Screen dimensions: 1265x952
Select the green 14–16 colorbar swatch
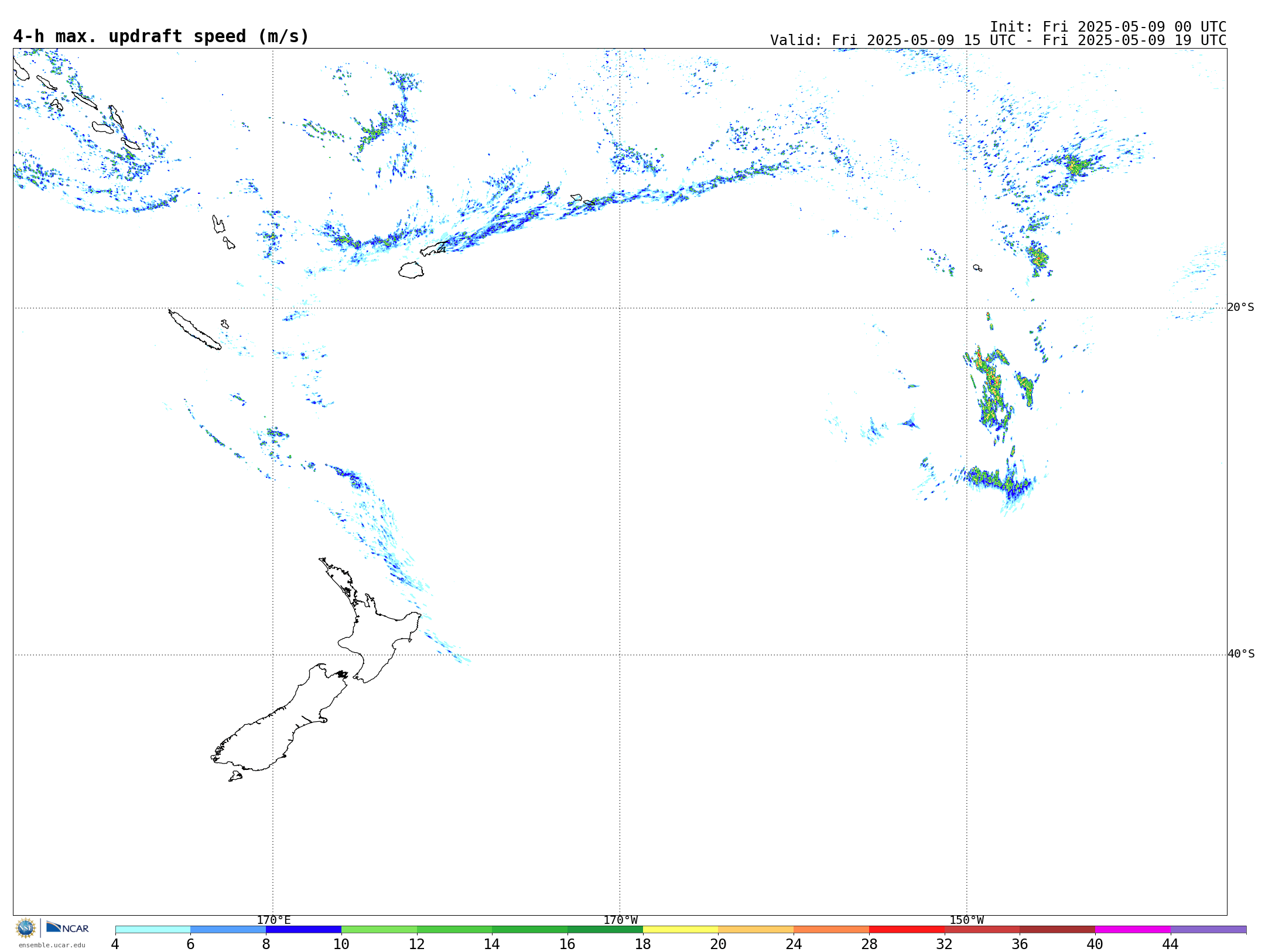(530, 930)
